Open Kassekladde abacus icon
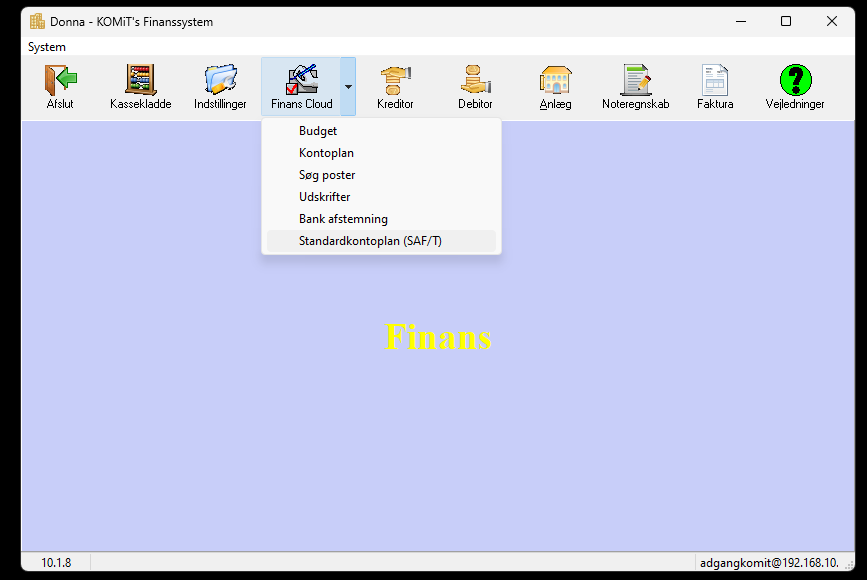The image size is (867, 580). point(140,80)
